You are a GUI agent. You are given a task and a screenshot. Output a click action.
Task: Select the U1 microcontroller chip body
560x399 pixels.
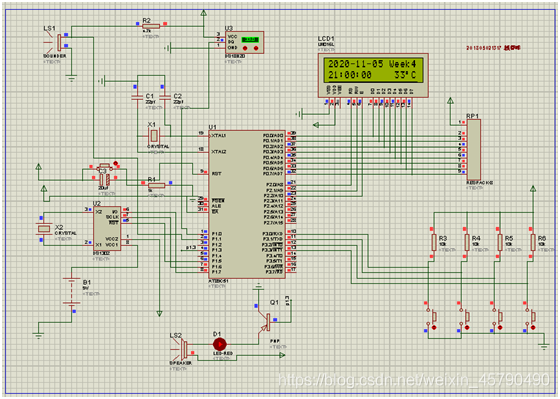point(247,204)
